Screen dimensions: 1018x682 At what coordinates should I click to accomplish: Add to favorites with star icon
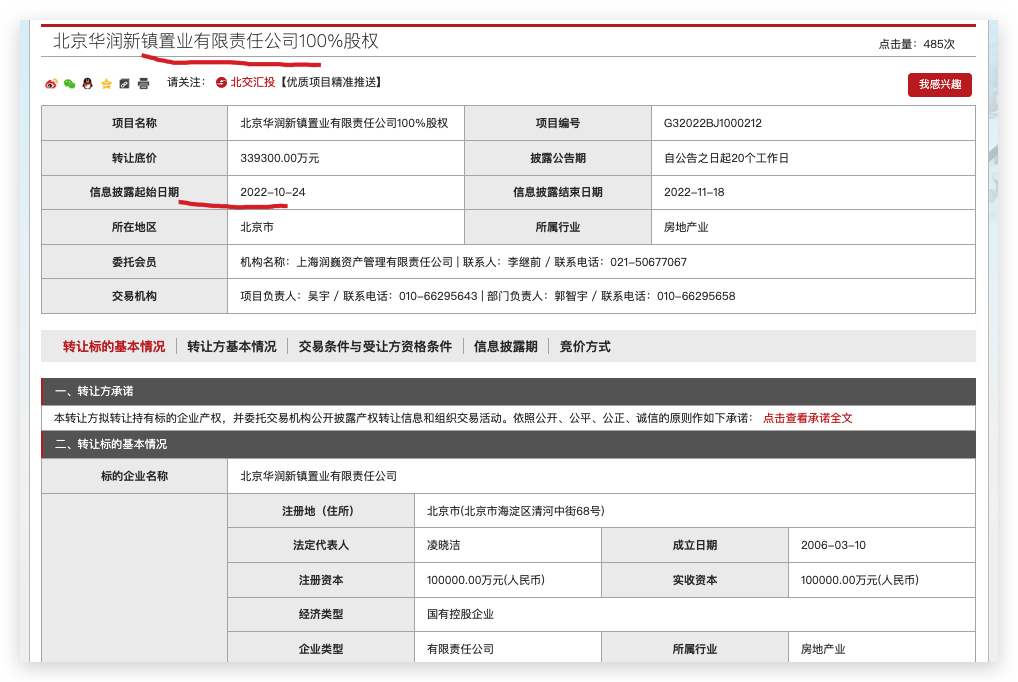click(106, 84)
